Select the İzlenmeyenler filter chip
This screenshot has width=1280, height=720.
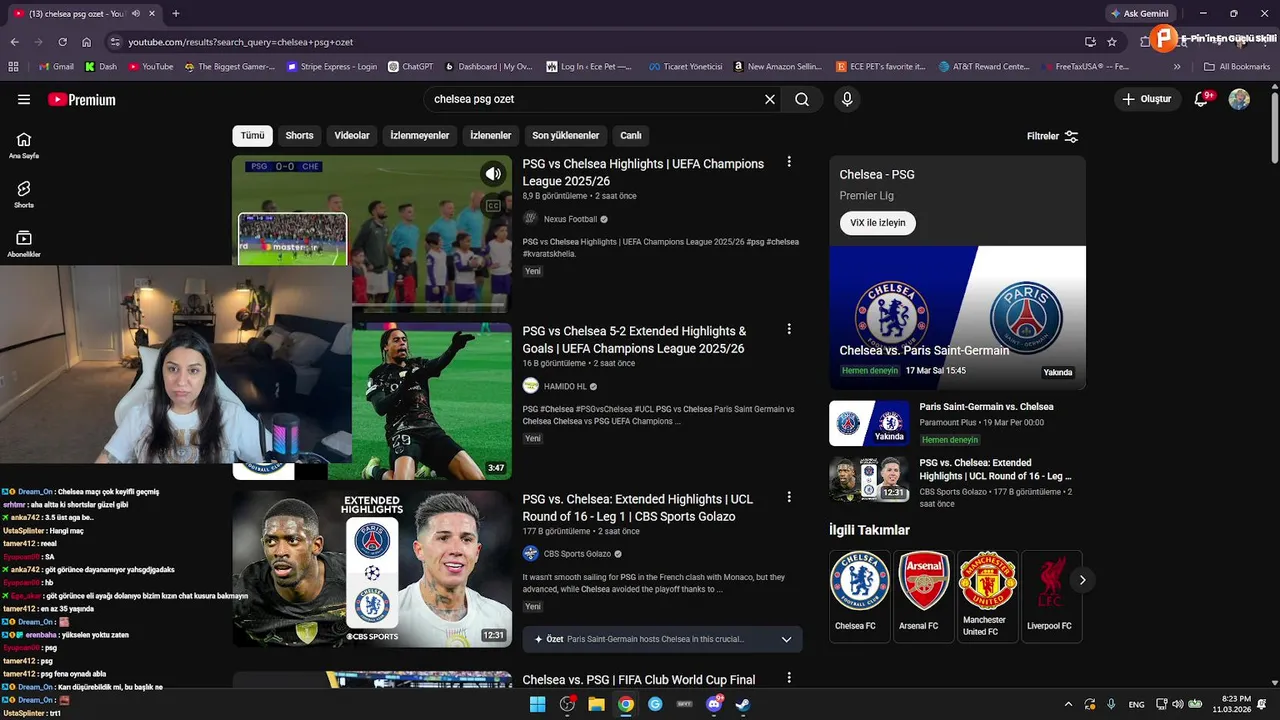(420, 135)
